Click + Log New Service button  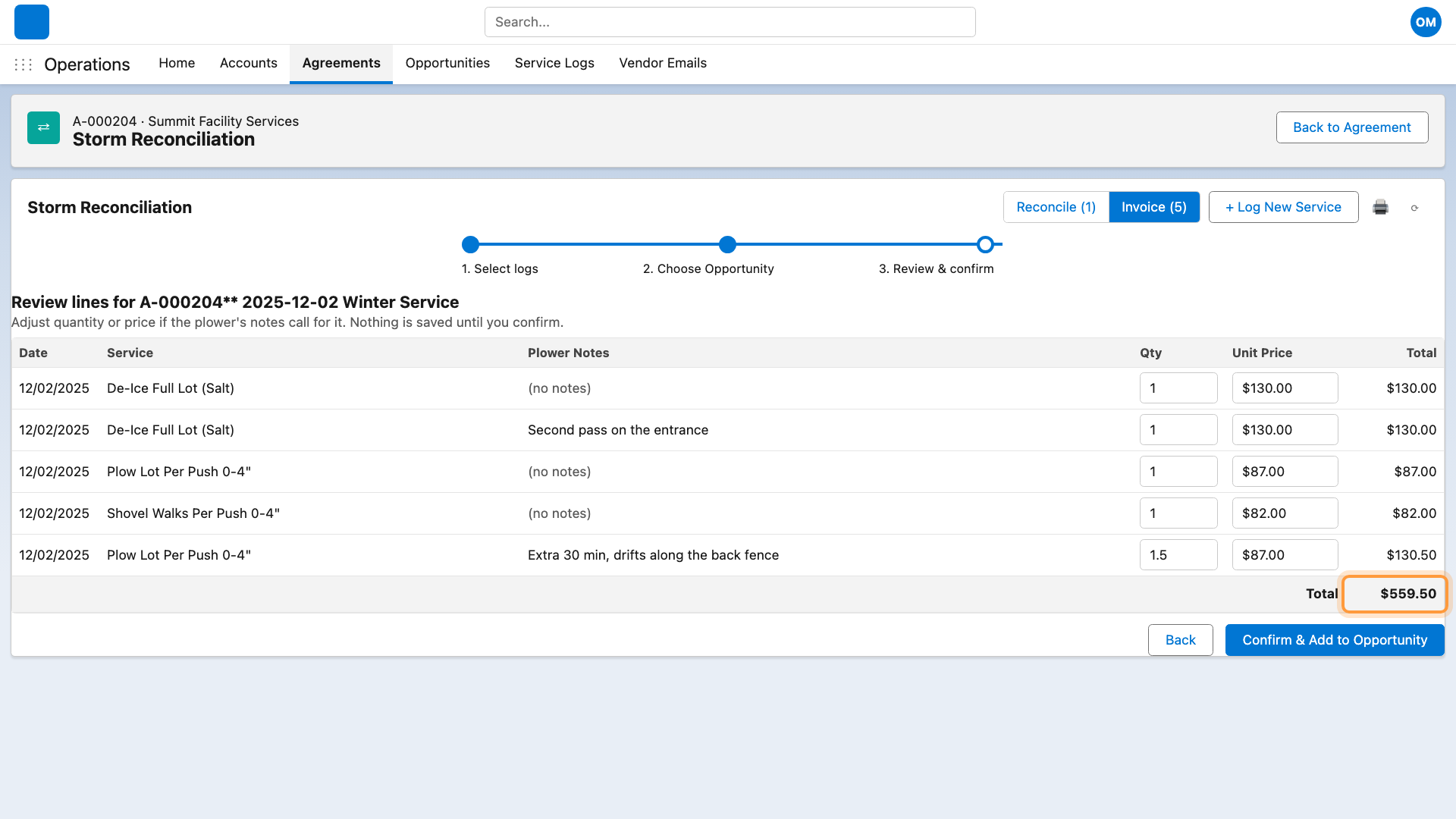point(1283,207)
